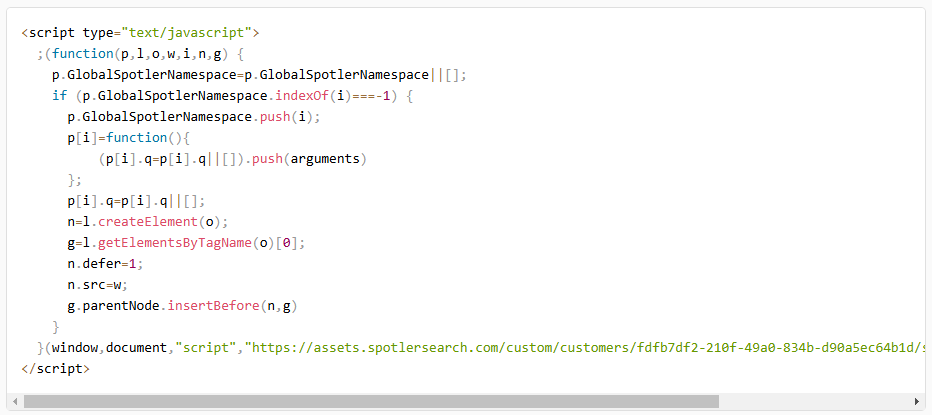Click the n=l.createElement(o) line
This screenshot has height=415, width=932.
tap(148, 222)
